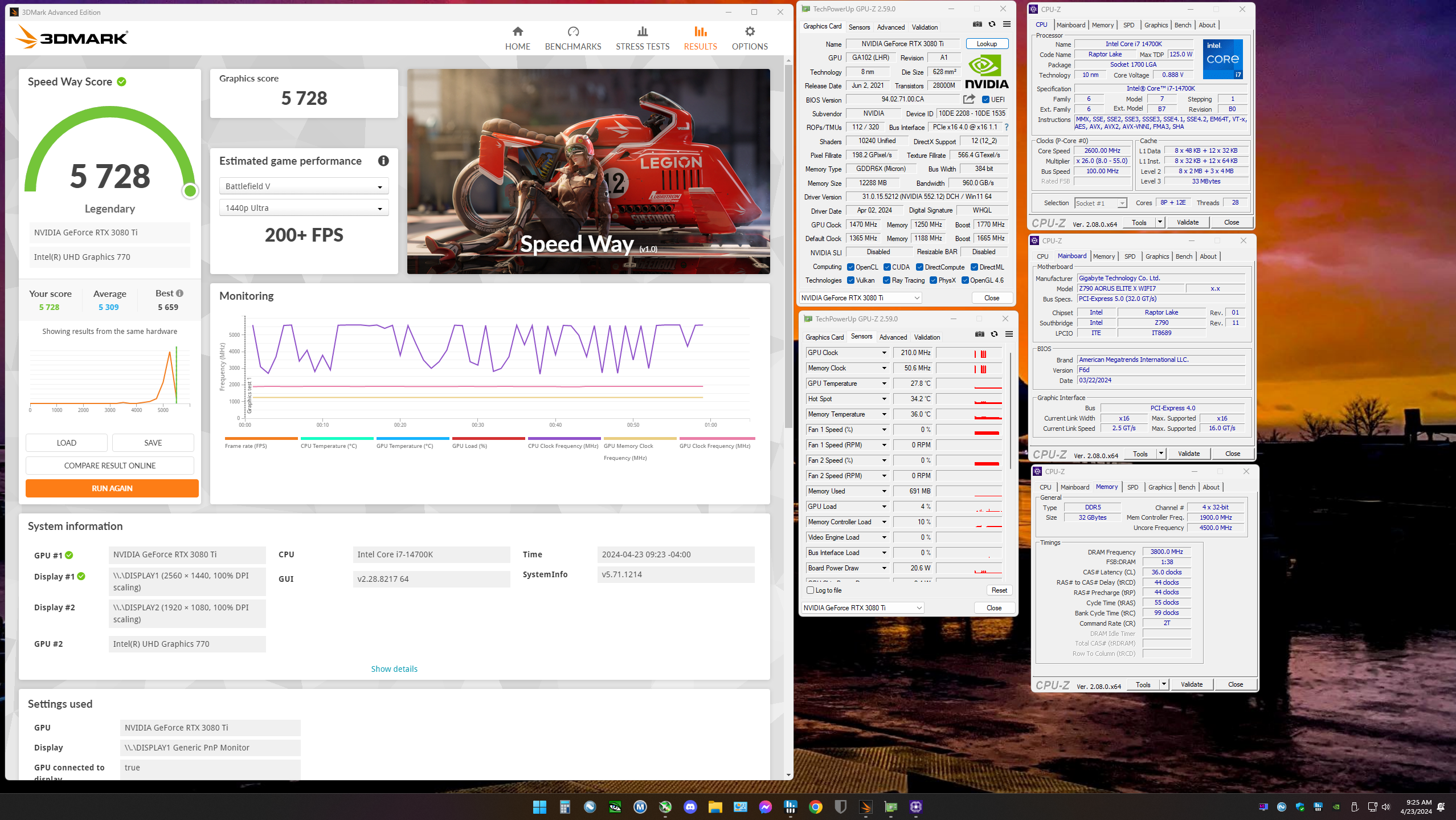Image resolution: width=1456 pixels, height=820 pixels.
Task: Switch to Validation tab in GPU-Z Sensors window
Action: [927, 337]
